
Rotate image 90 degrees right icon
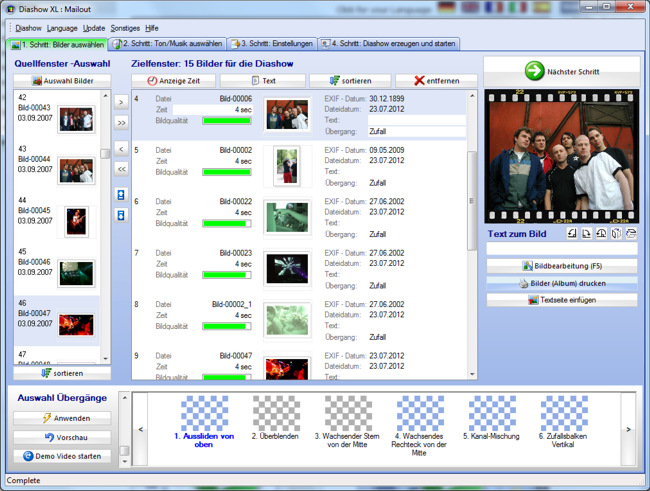(x=587, y=233)
